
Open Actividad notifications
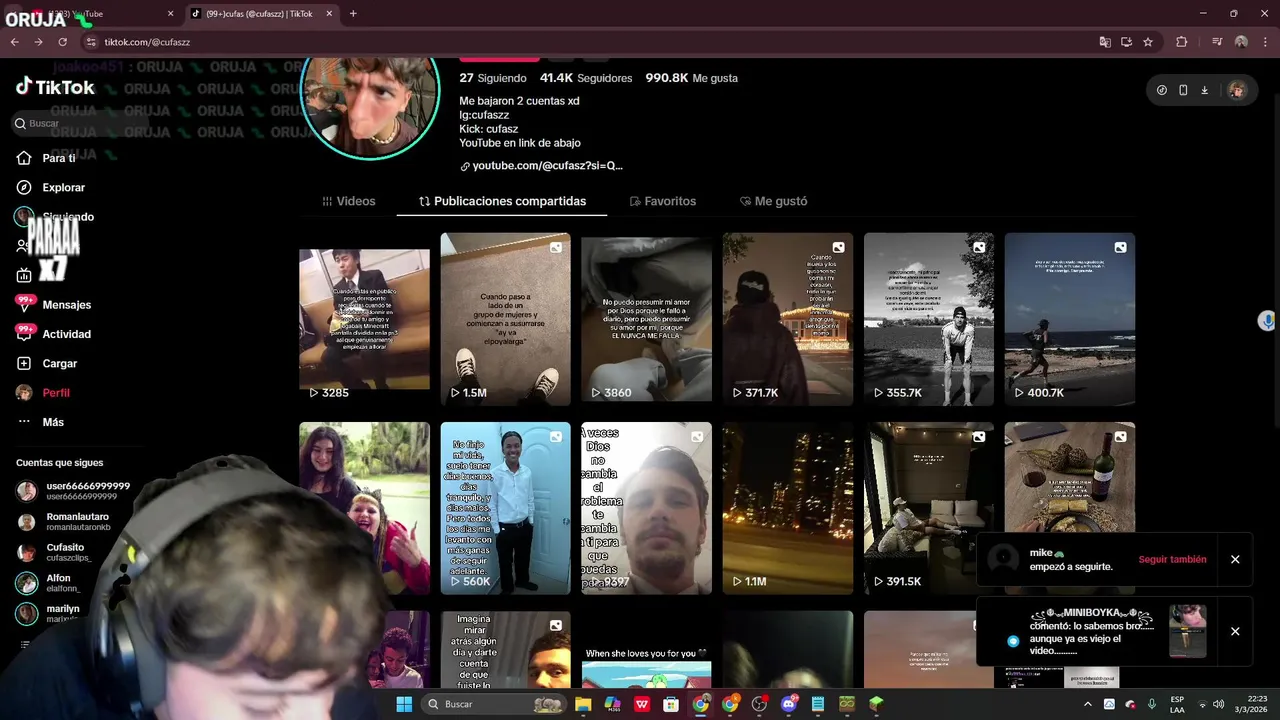click(x=53, y=334)
